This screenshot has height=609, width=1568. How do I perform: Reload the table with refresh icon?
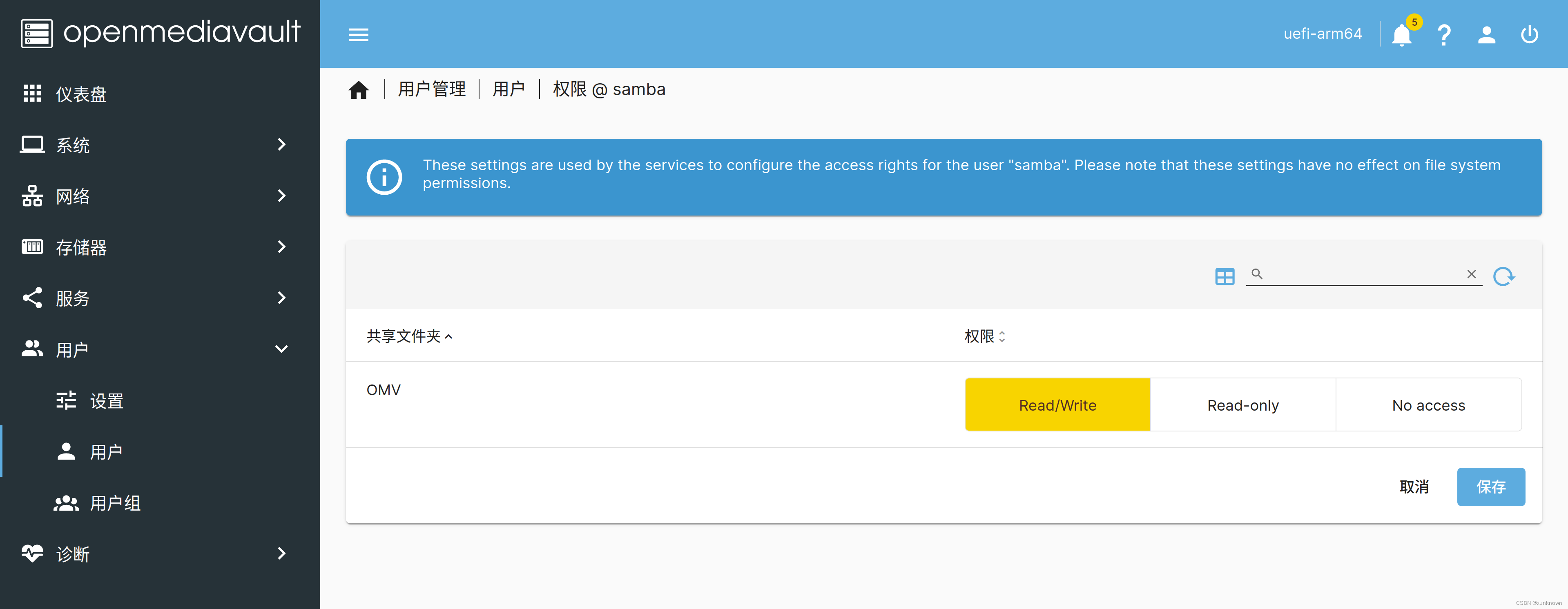click(x=1503, y=276)
